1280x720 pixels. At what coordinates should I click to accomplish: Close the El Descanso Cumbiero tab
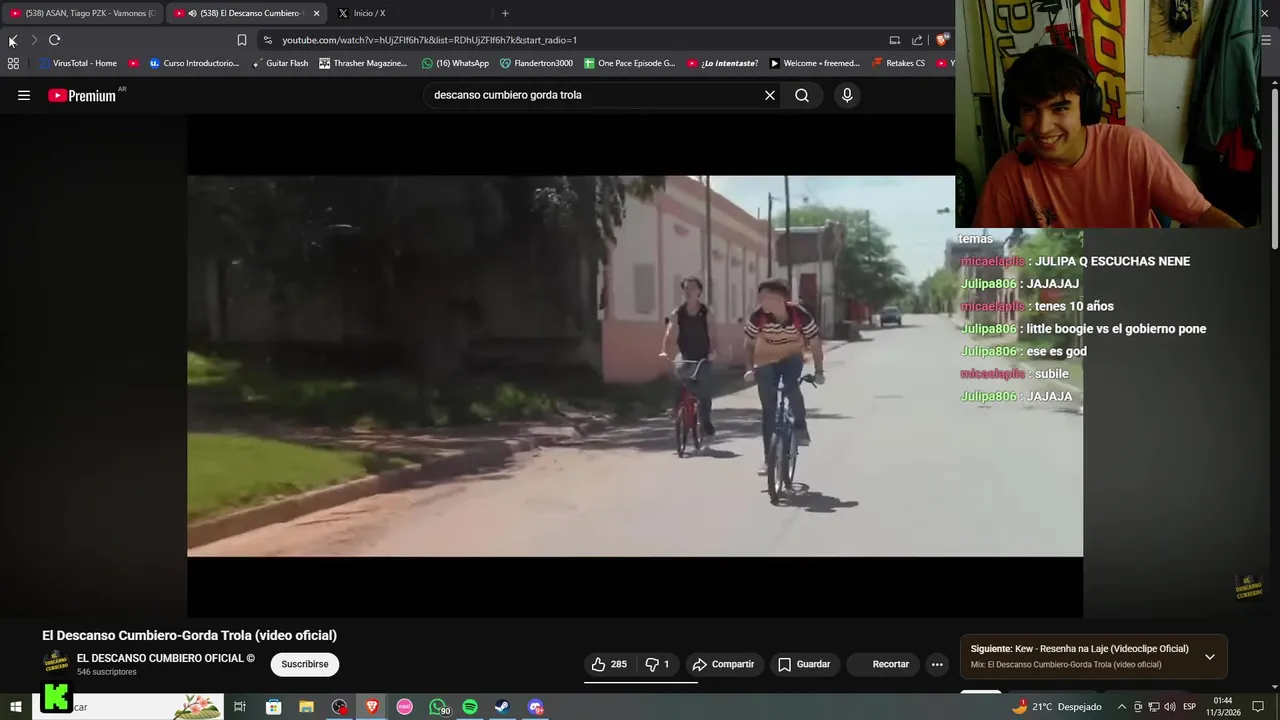point(316,13)
